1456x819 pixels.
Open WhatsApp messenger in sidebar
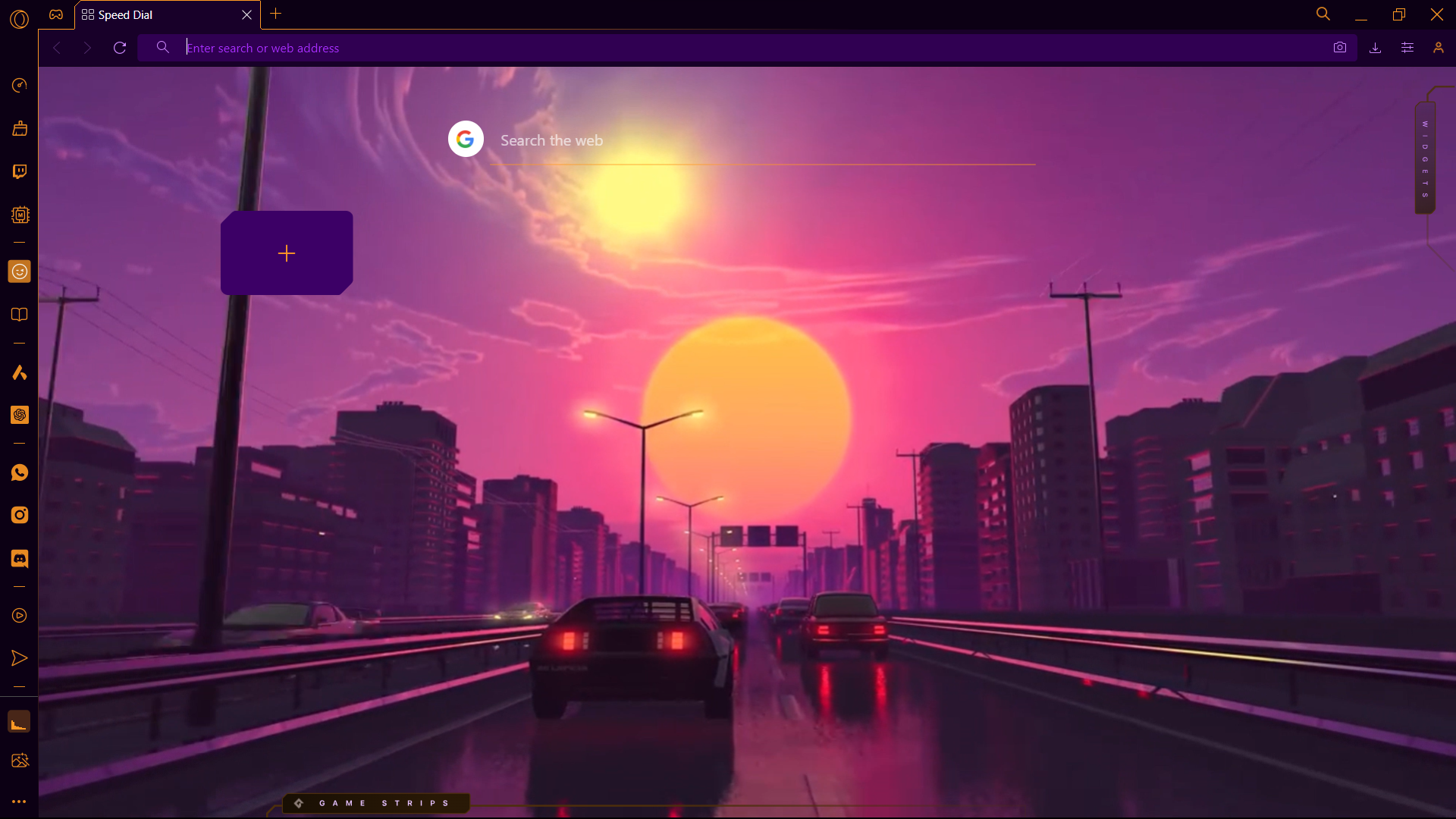[20, 472]
